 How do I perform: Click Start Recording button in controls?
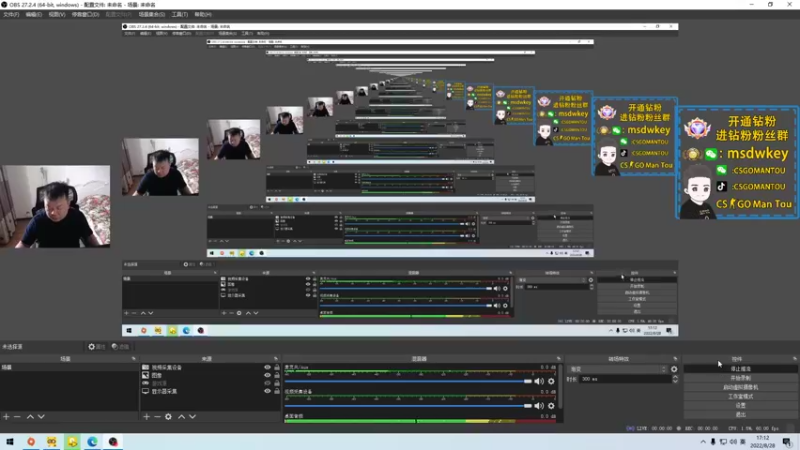(740, 378)
